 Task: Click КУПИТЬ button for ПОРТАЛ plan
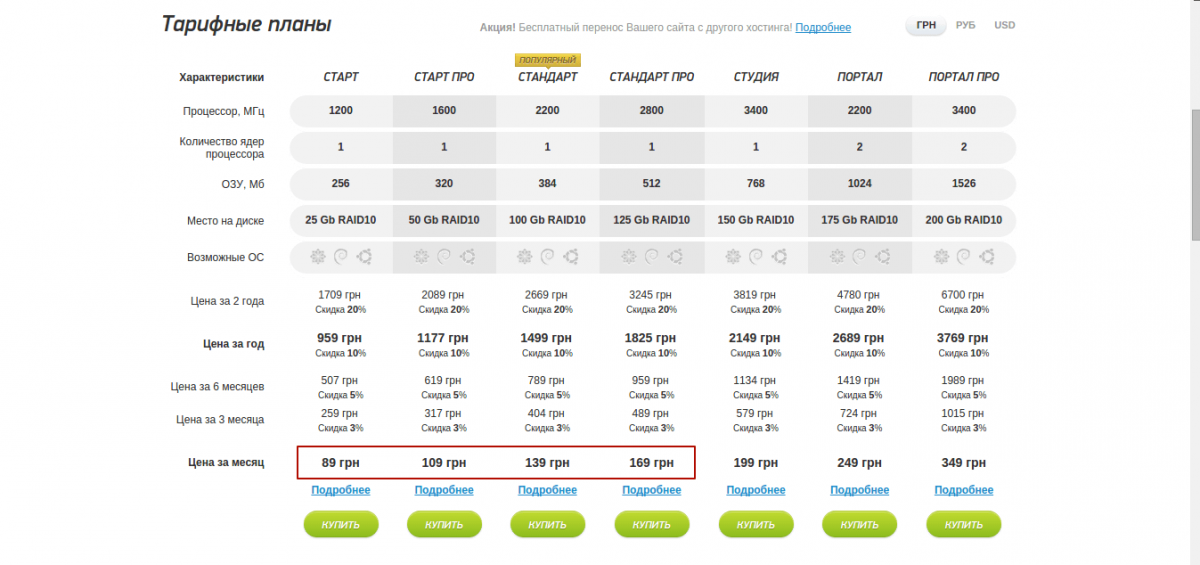pyautogui.click(x=860, y=524)
